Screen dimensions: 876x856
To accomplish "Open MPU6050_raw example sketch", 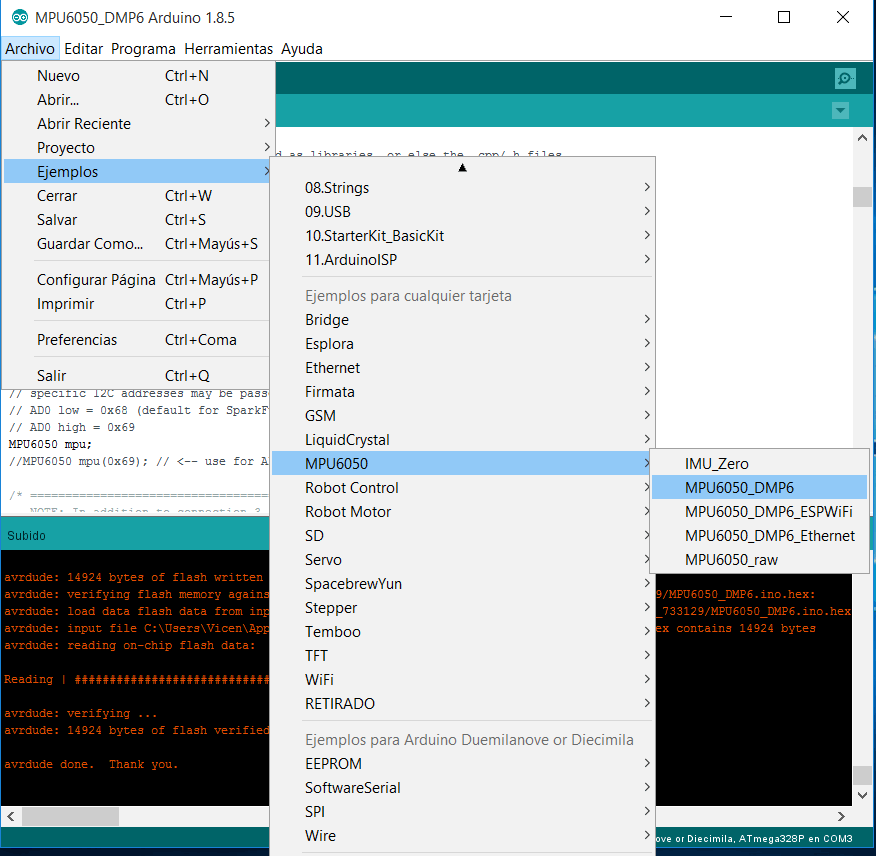I will click(731, 559).
